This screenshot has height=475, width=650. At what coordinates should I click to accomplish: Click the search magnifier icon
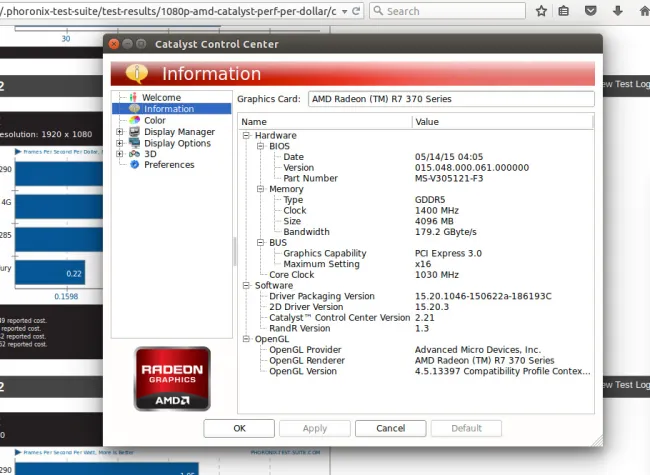[x=378, y=11]
